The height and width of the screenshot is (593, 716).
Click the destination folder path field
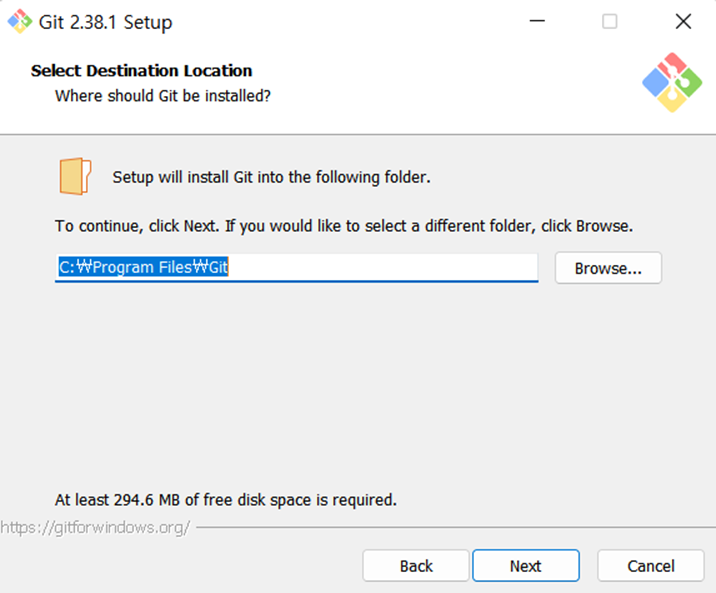(x=296, y=268)
